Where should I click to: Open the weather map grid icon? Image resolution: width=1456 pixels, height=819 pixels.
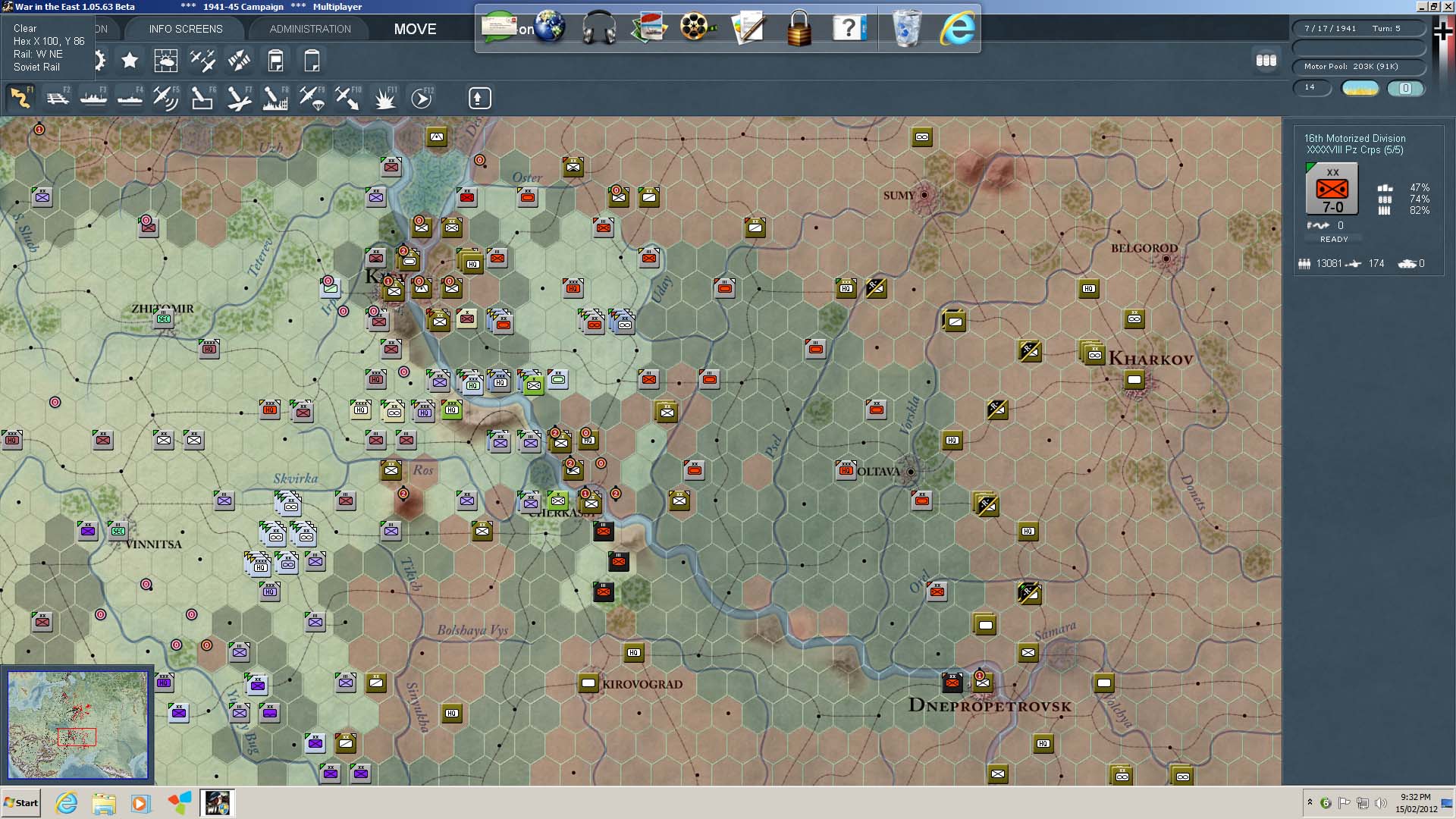(x=165, y=60)
